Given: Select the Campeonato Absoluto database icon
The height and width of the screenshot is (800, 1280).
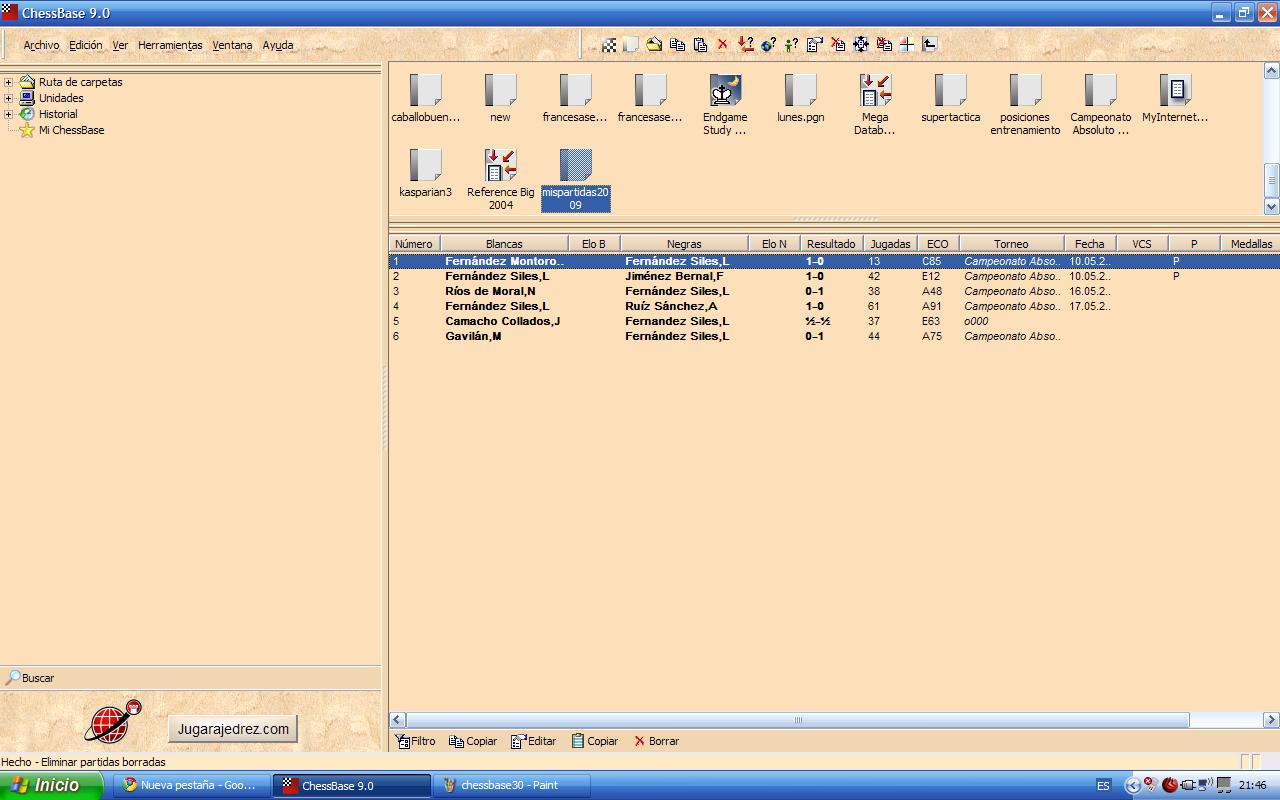Looking at the screenshot, I should [x=1100, y=105].
